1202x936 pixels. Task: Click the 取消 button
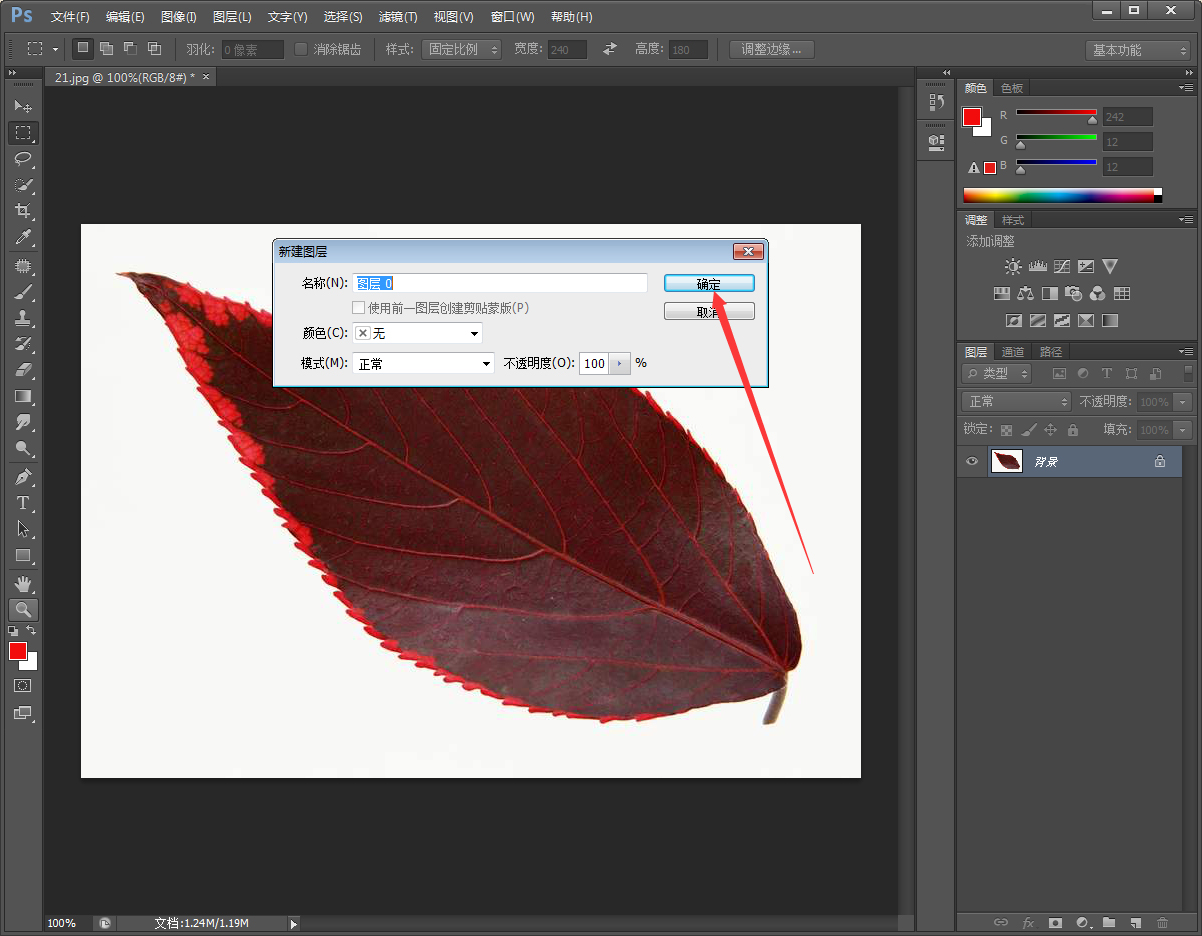(709, 312)
